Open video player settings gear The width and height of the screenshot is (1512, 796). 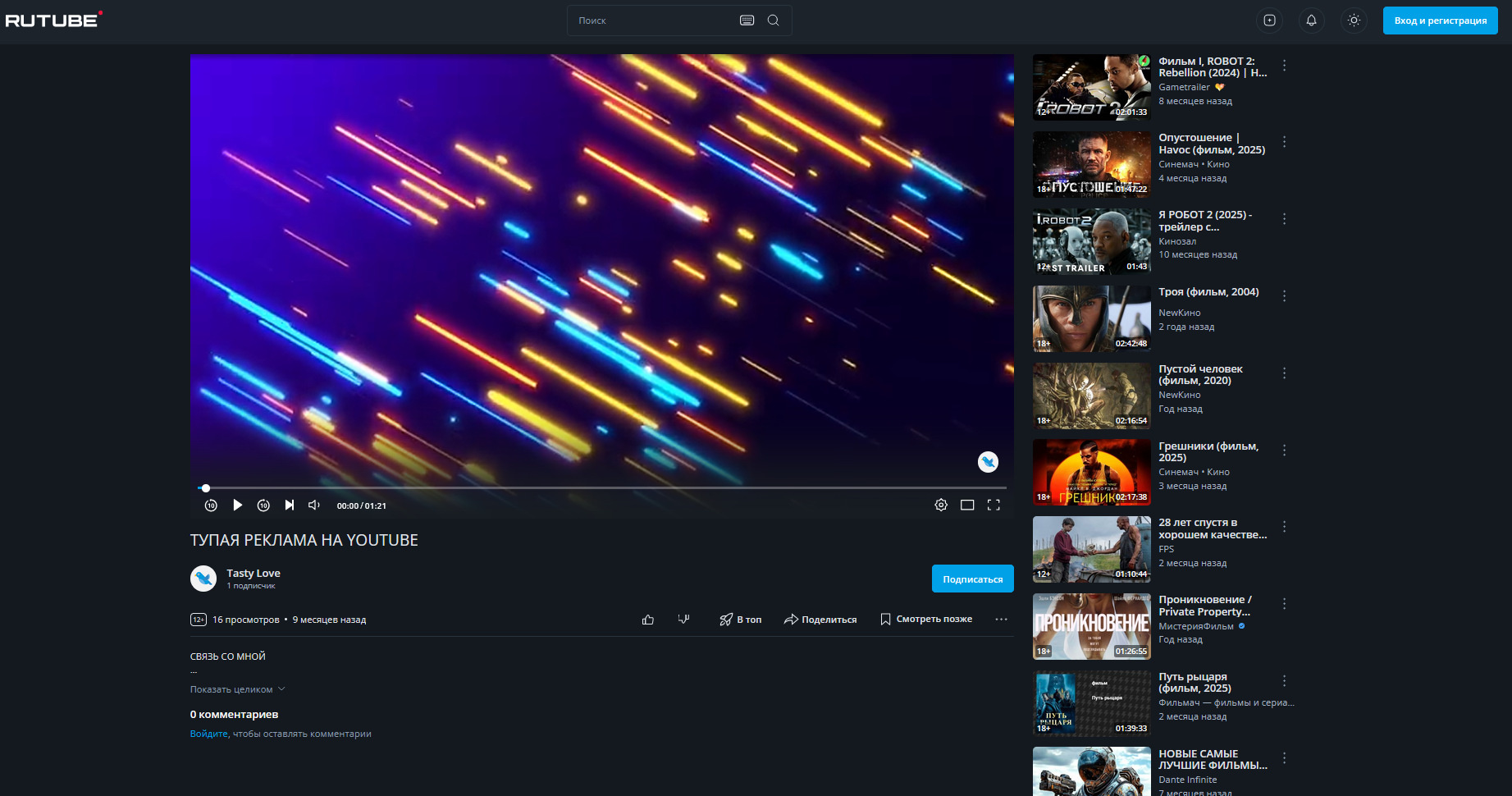click(x=941, y=506)
